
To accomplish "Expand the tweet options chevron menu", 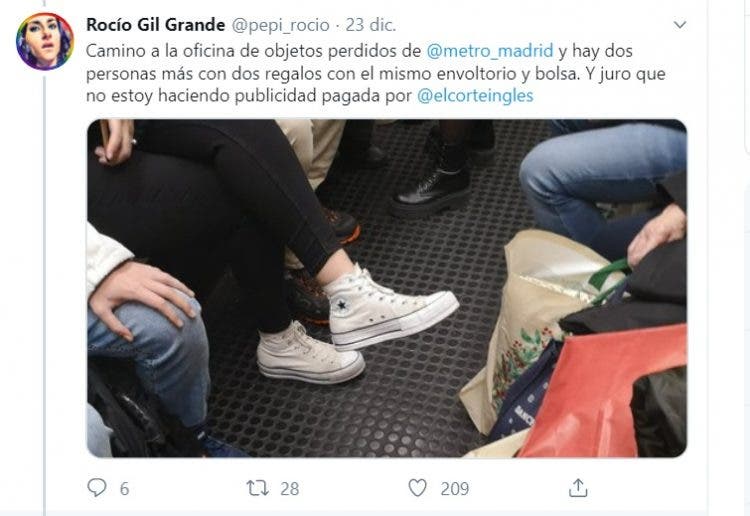I will 680,24.
